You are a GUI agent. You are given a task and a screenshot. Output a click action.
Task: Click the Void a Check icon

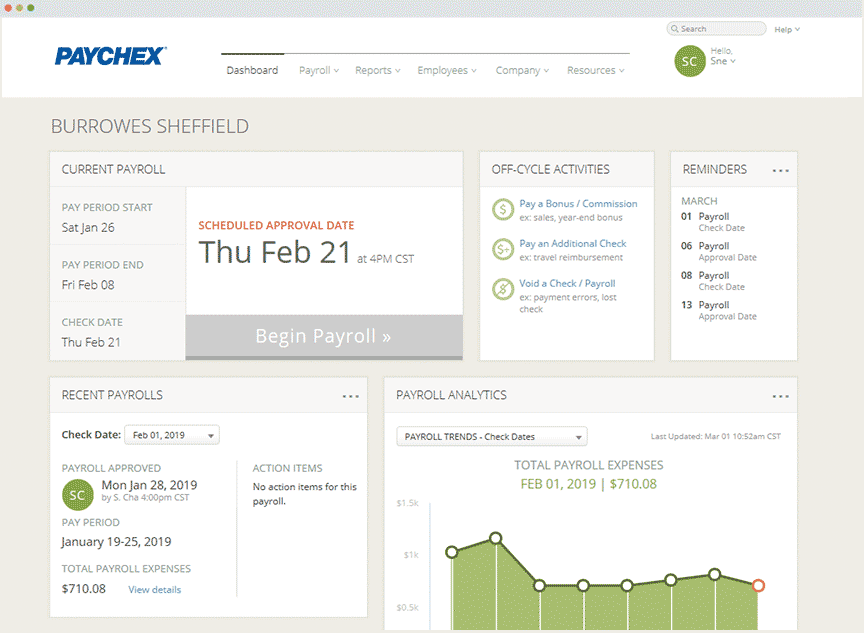click(503, 289)
